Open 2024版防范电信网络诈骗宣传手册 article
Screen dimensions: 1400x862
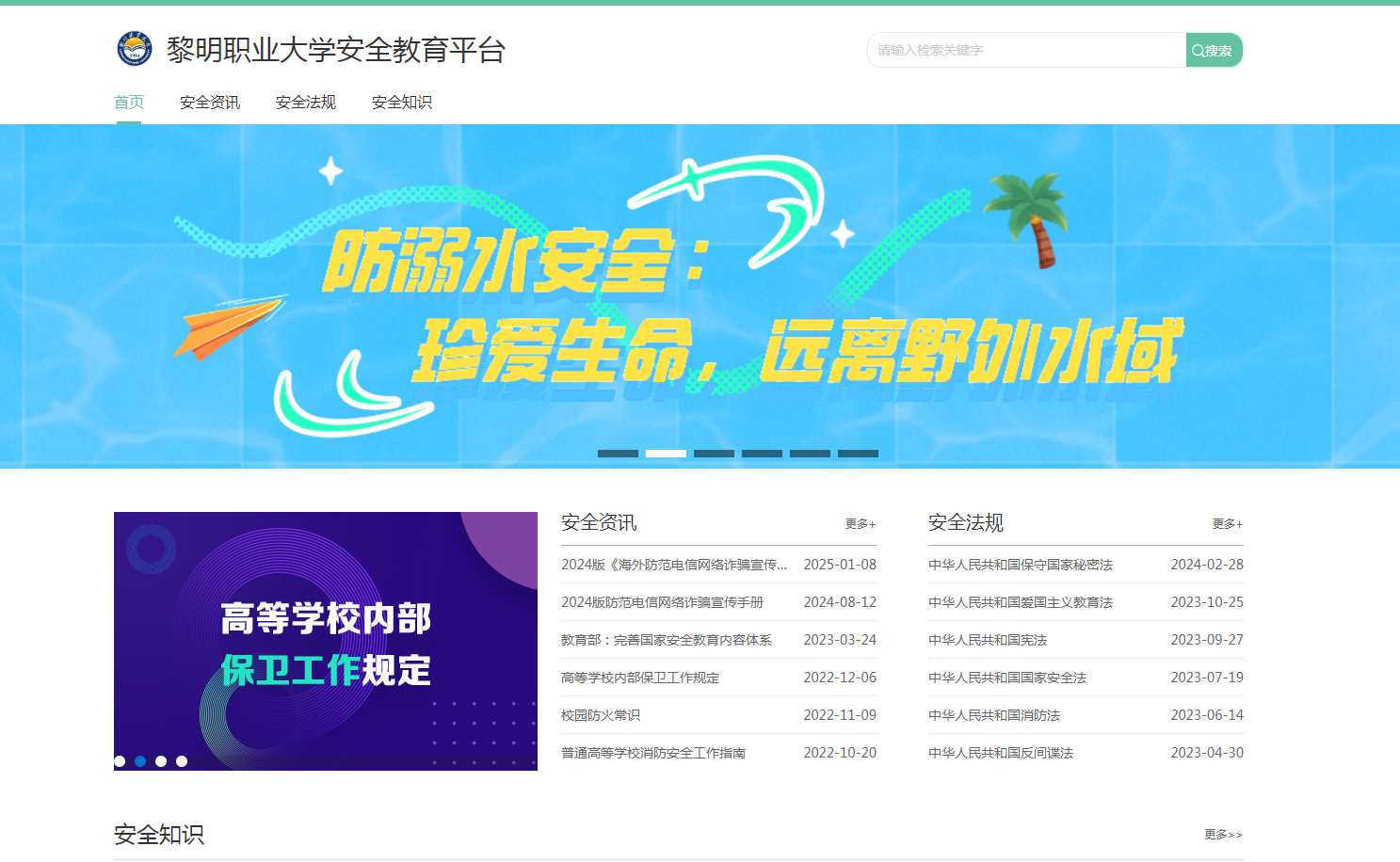click(x=662, y=602)
